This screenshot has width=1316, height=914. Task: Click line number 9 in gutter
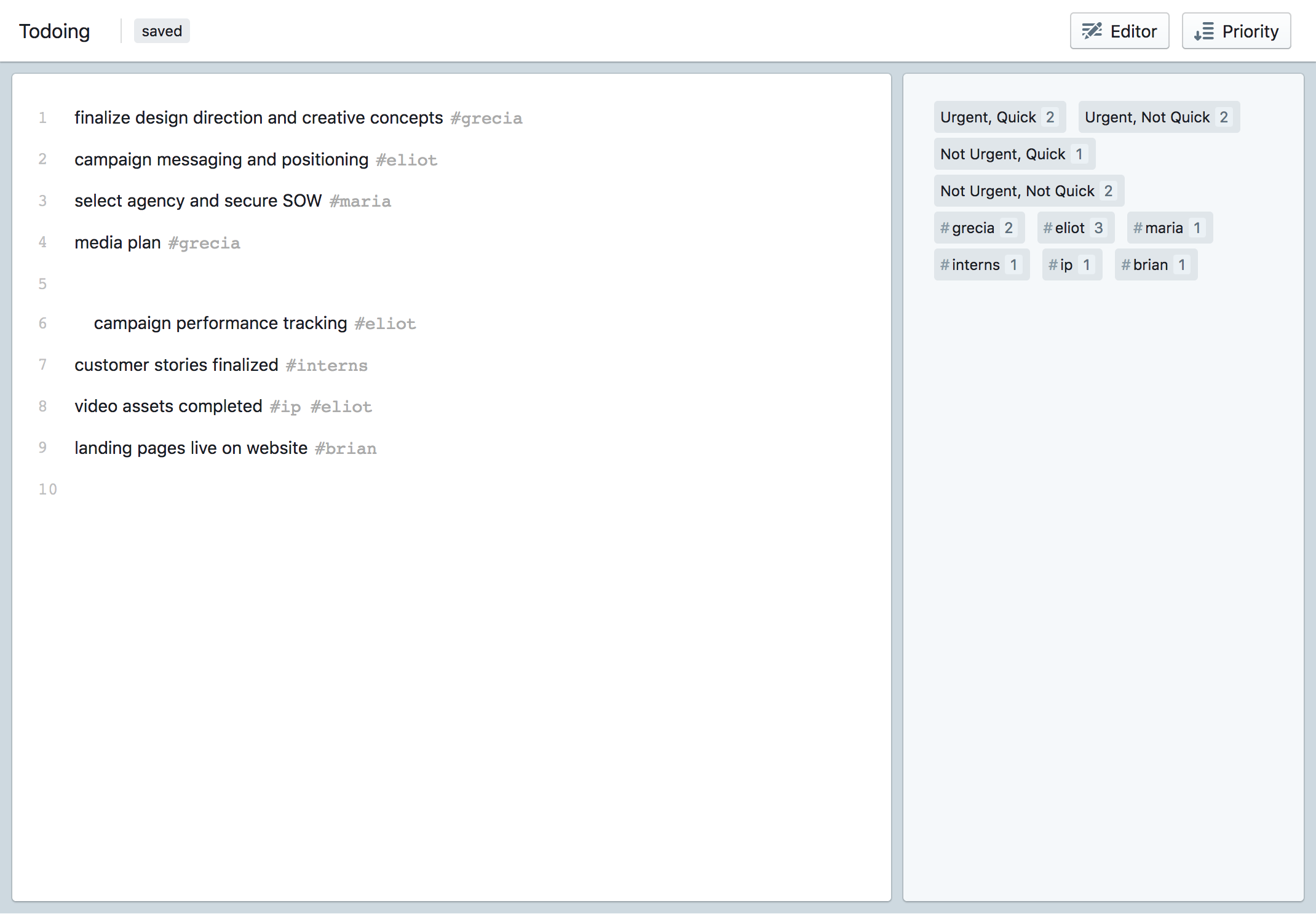point(42,447)
